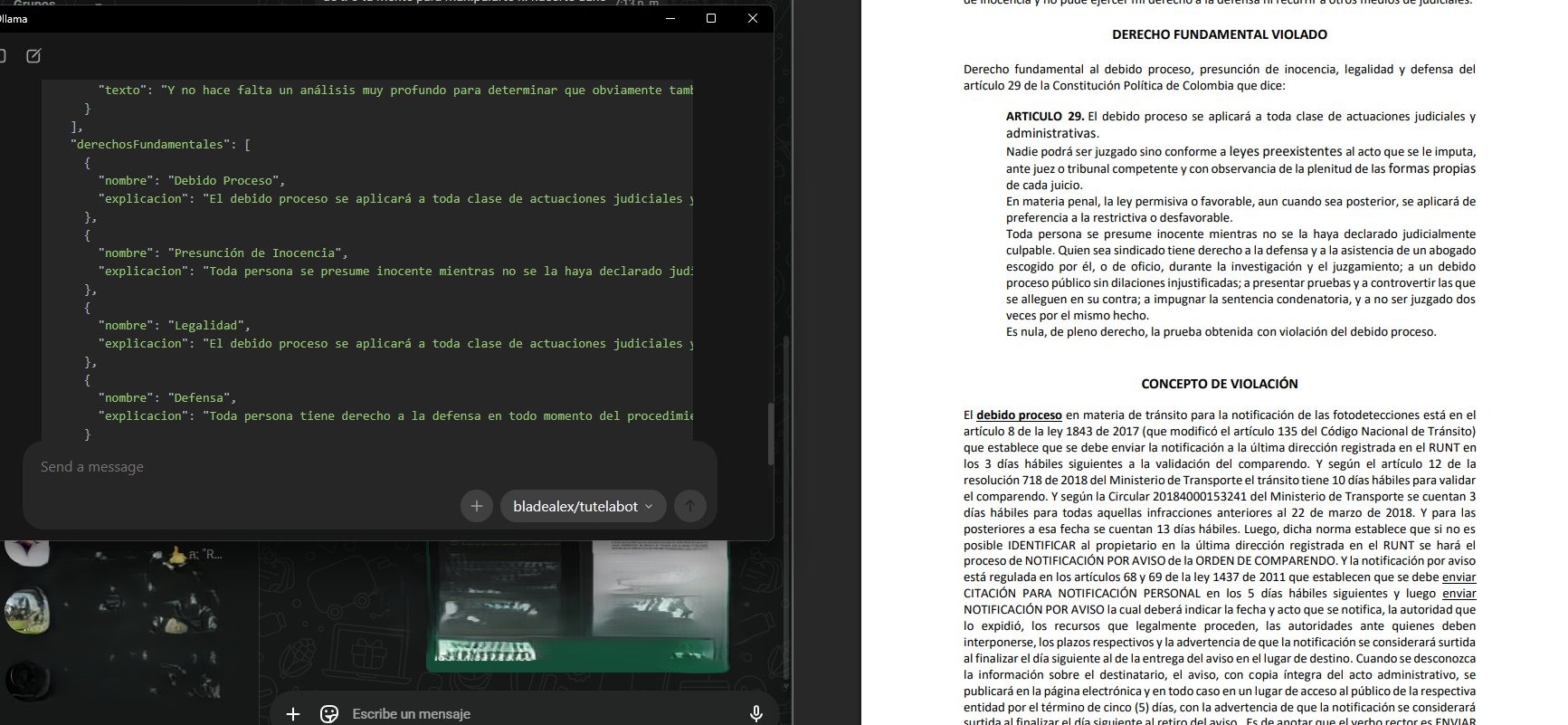1568x725 pixels.
Task: Click 'Es nula, de pleno derecho' sentence
Action: coord(1221,332)
